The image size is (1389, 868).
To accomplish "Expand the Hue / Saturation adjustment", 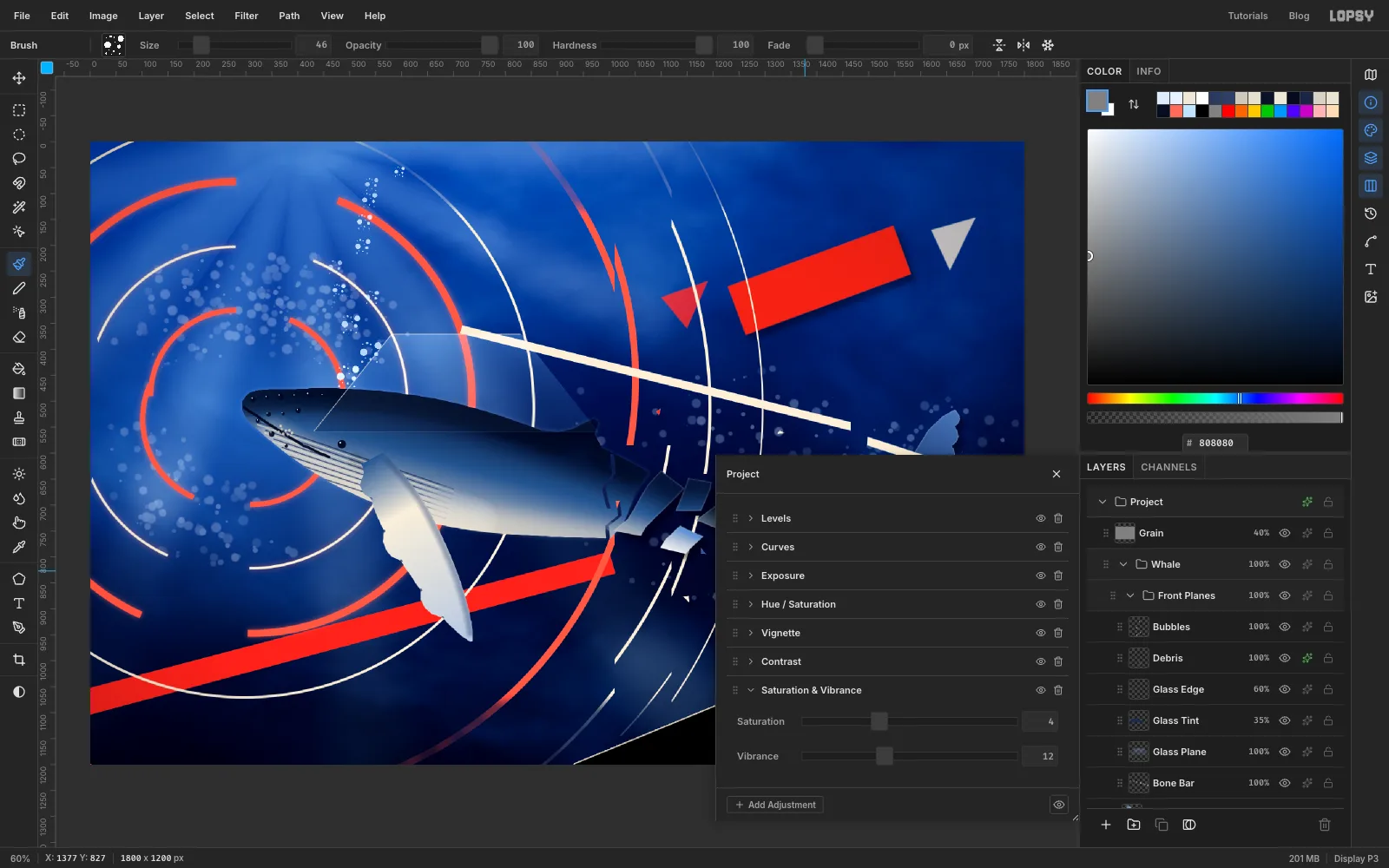I will click(x=751, y=604).
